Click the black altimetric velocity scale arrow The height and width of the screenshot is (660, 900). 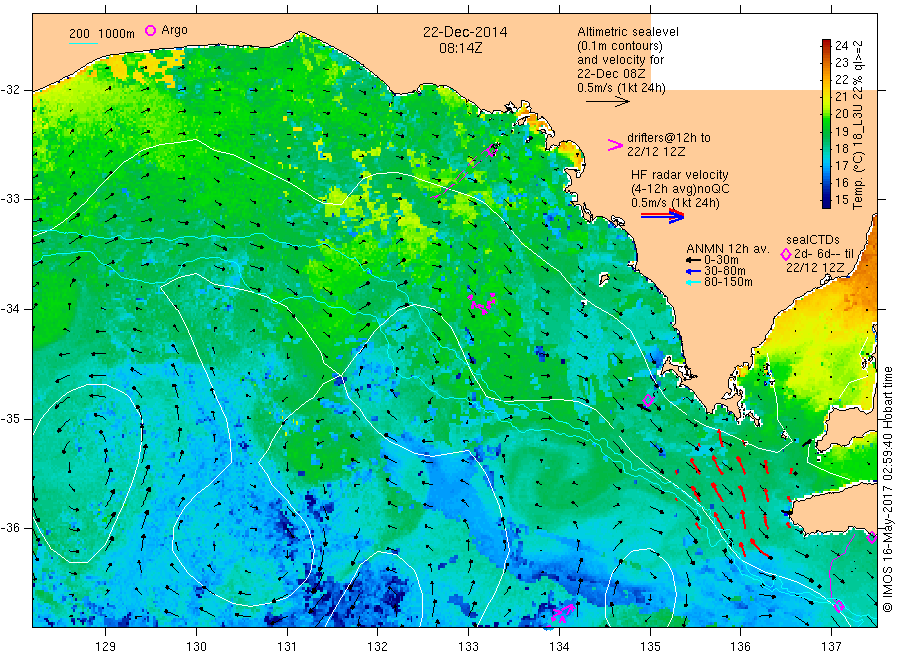pos(608,102)
